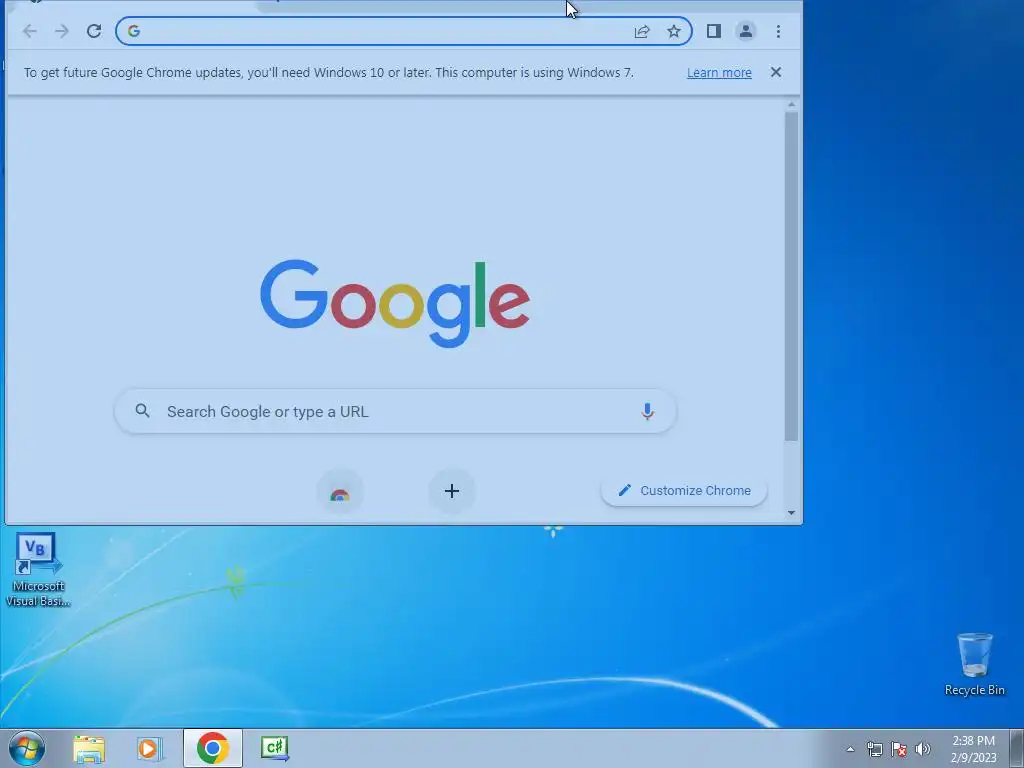Open the Windows Start menu
The image size is (1024, 768).
pyautogui.click(x=27, y=748)
